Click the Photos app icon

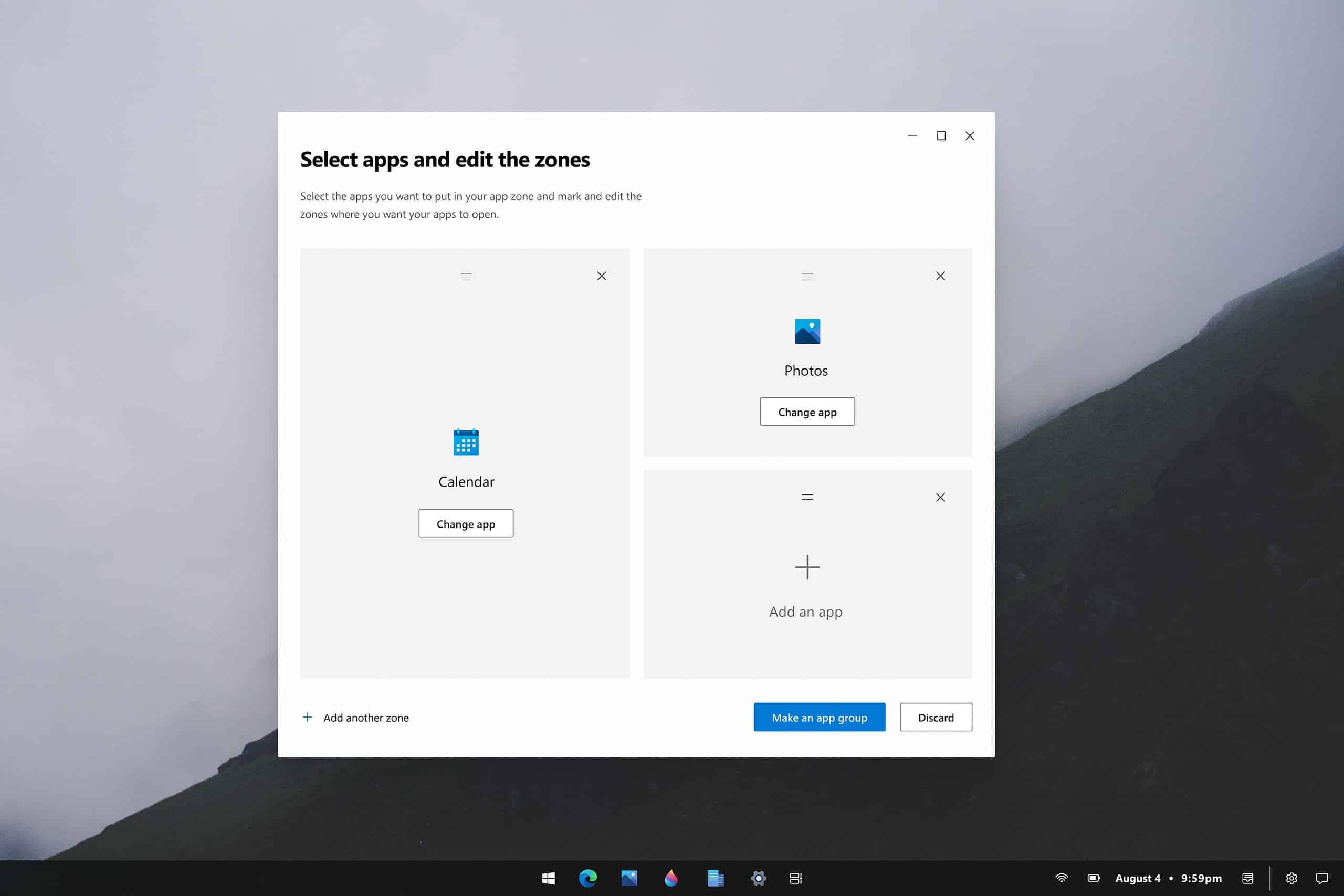(x=806, y=331)
